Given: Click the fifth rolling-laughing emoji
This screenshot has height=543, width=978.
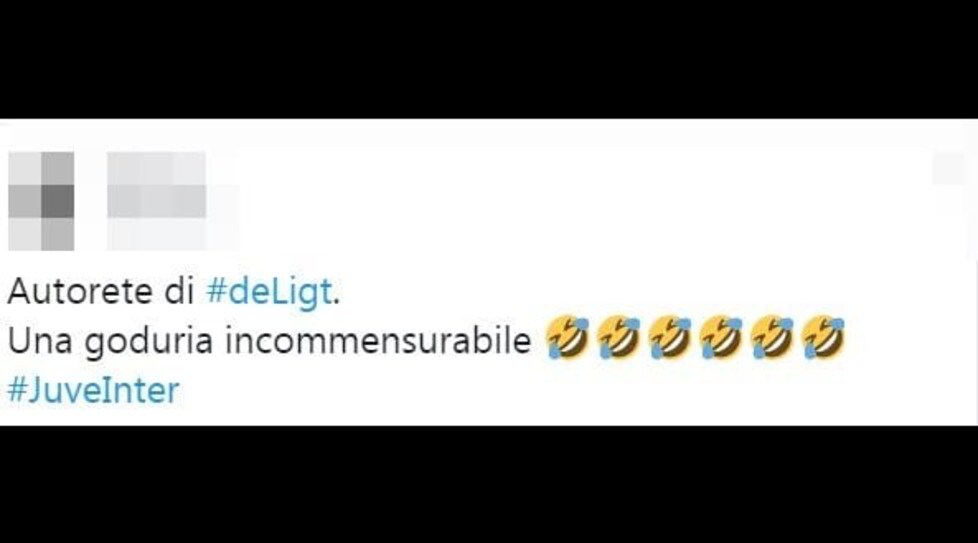Looking at the screenshot, I should click(772, 338).
